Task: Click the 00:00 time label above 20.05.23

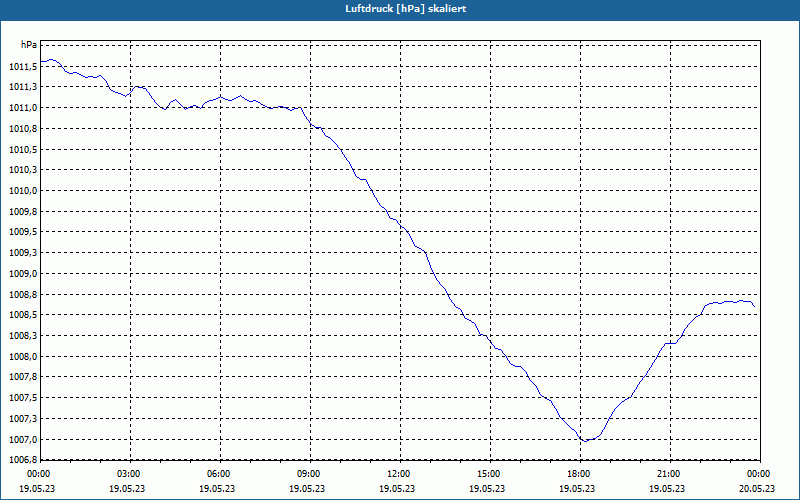Action: [x=757, y=474]
